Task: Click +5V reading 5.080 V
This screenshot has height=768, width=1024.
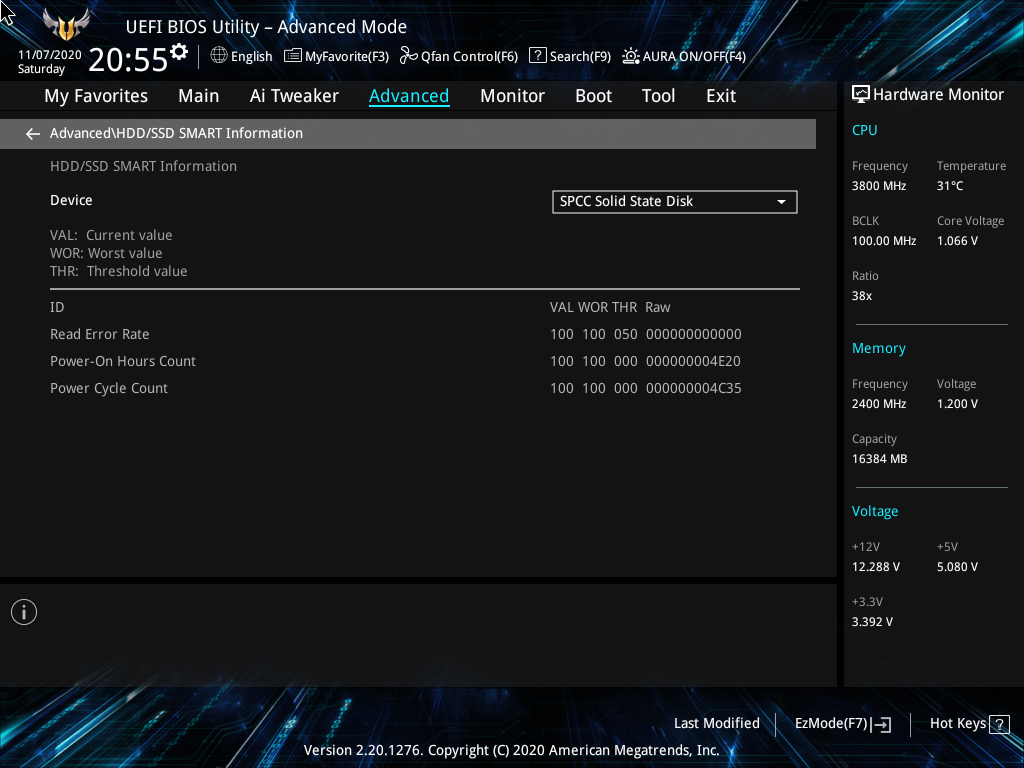Action: [x=957, y=567]
